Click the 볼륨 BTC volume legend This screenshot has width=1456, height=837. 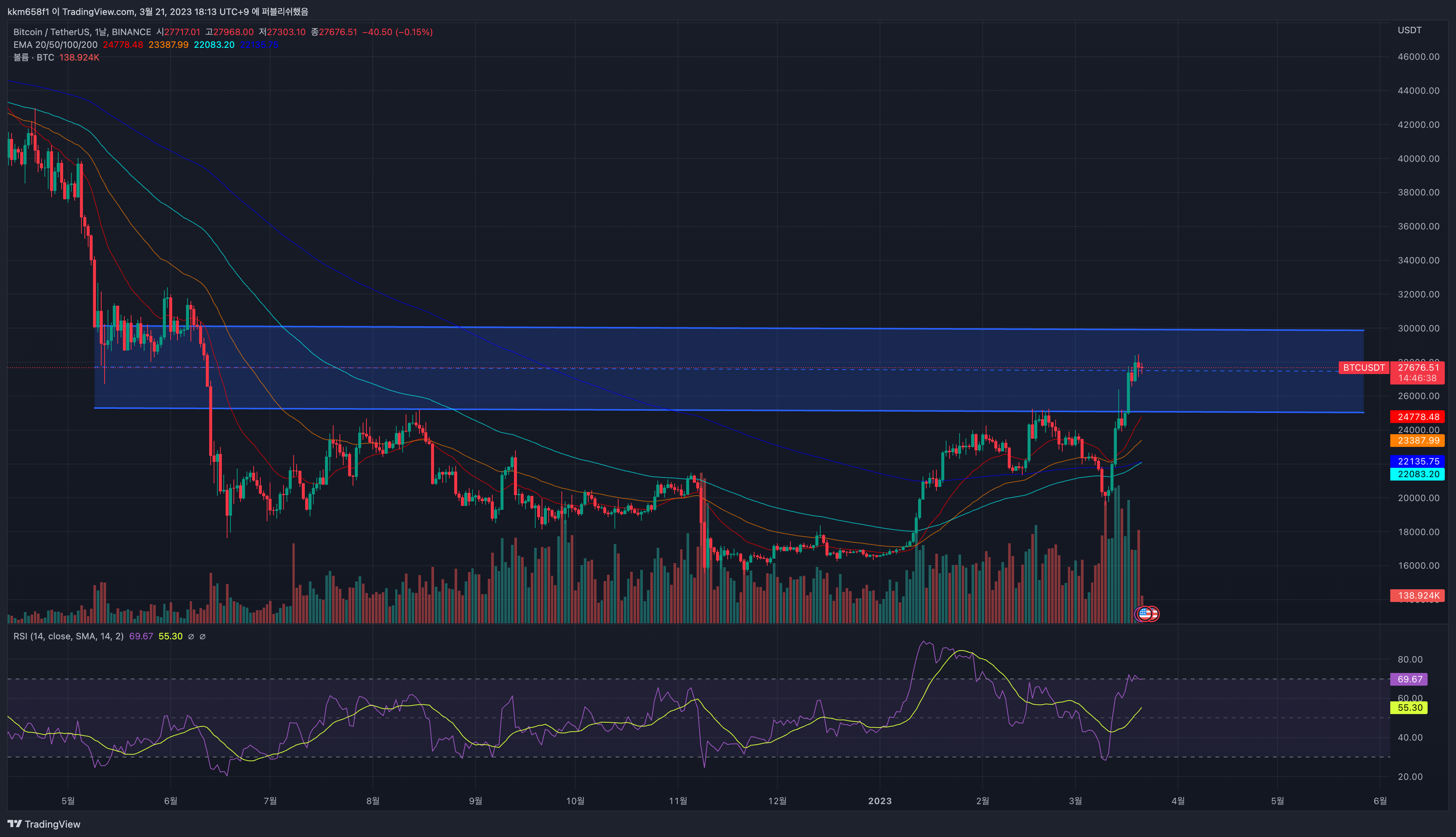[33, 58]
